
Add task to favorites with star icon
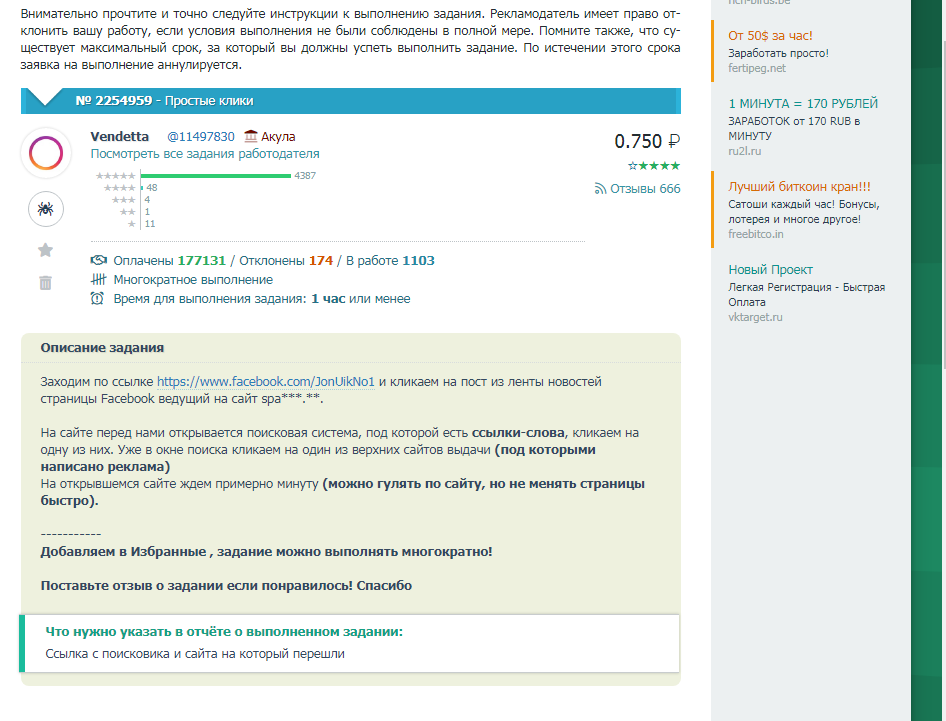pos(45,250)
